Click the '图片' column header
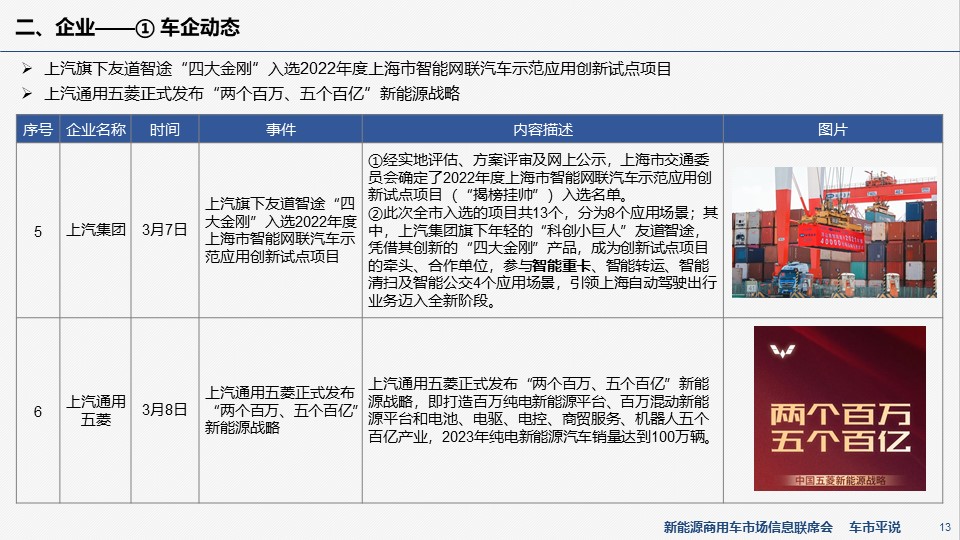 [x=833, y=129]
